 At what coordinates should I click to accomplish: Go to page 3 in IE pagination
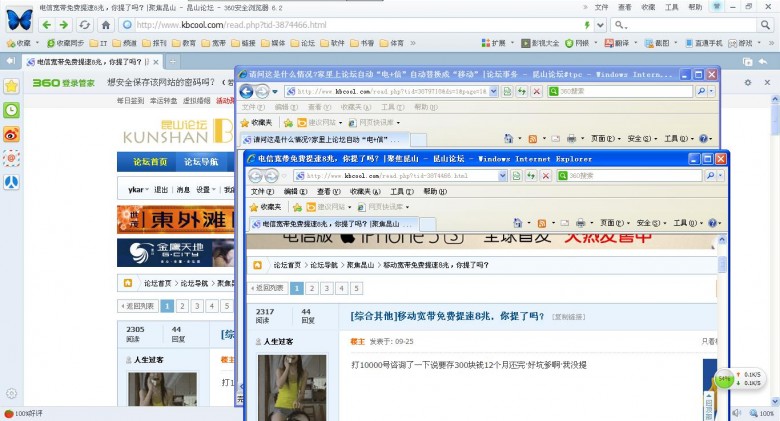click(327, 288)
